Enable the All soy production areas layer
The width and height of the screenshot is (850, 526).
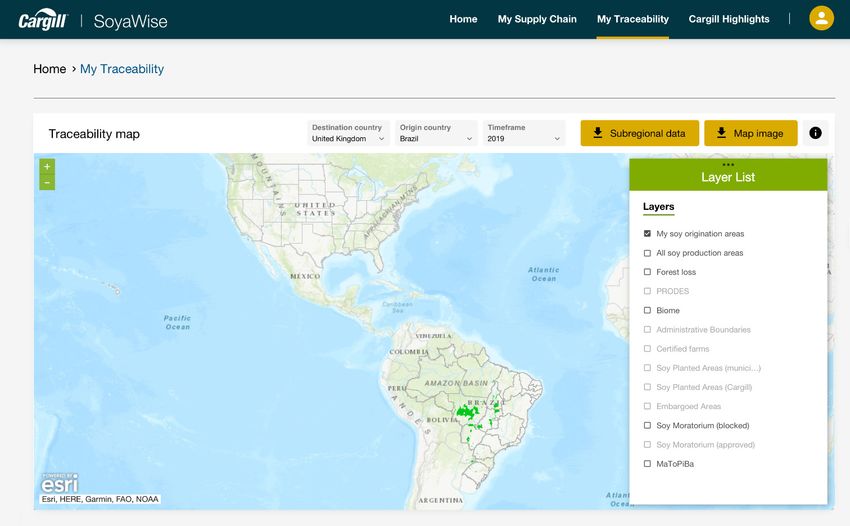[x=647, y=253]
